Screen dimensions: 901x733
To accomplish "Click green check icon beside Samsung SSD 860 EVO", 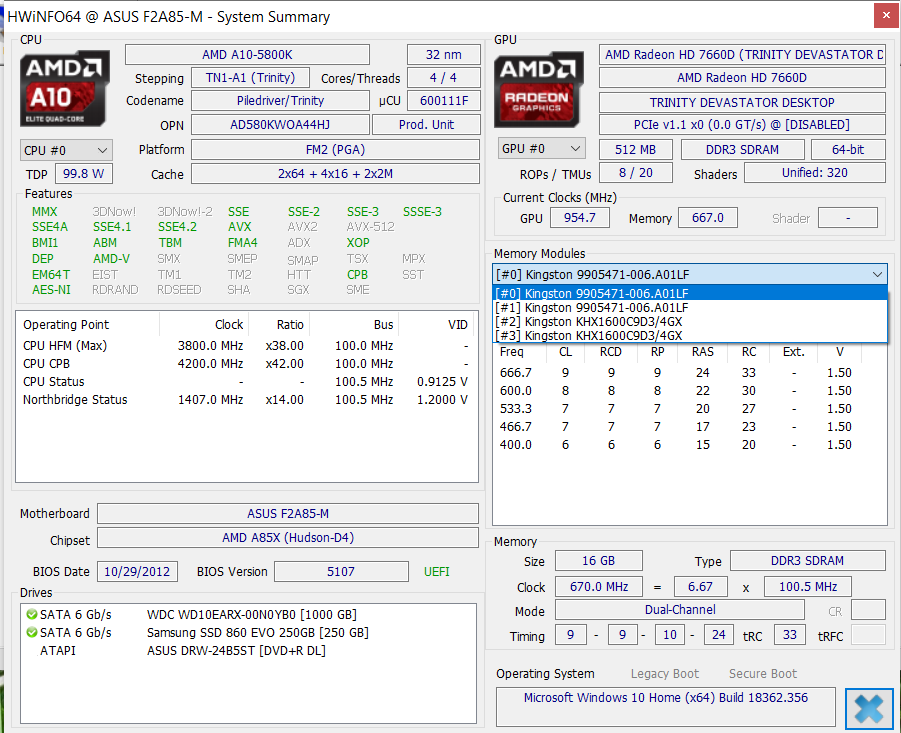I will [32, 632].
